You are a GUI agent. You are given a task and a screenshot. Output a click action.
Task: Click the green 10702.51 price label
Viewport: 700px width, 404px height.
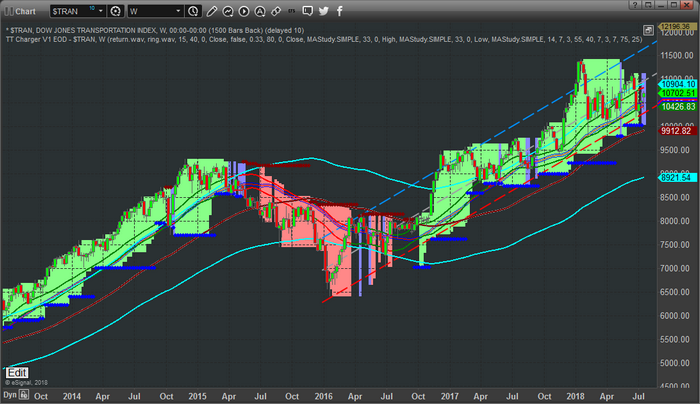coord(678,93)
